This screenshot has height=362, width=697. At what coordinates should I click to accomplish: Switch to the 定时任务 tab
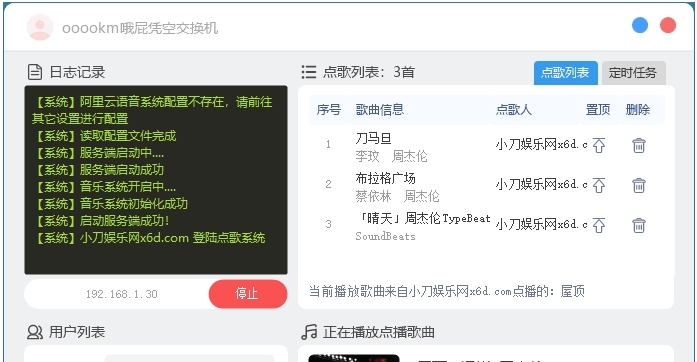(x=633, y=72)
